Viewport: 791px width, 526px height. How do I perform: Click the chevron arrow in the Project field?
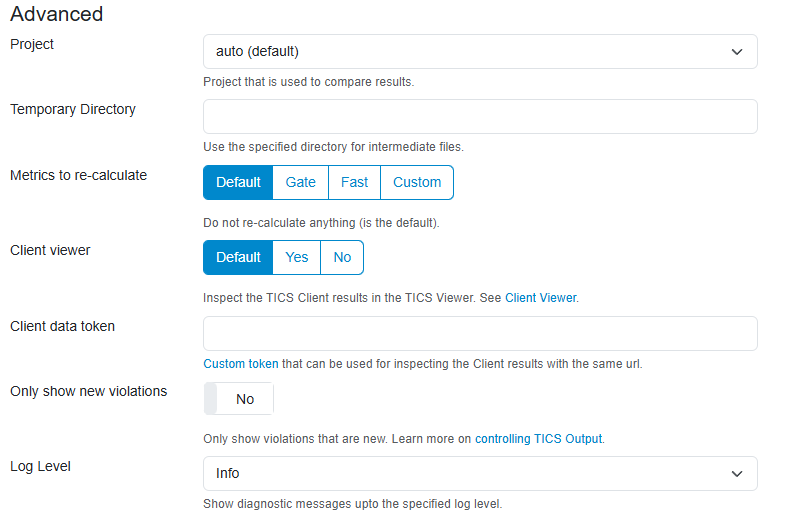coord(737,52)
